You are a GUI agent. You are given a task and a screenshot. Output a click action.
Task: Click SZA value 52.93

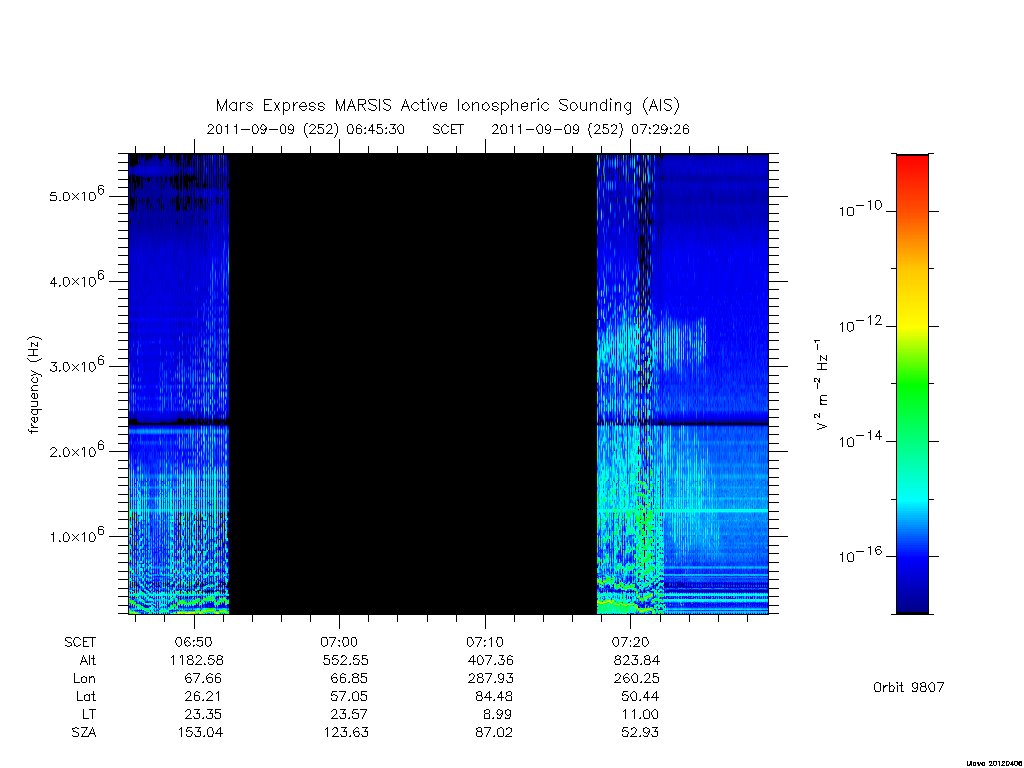640,733
